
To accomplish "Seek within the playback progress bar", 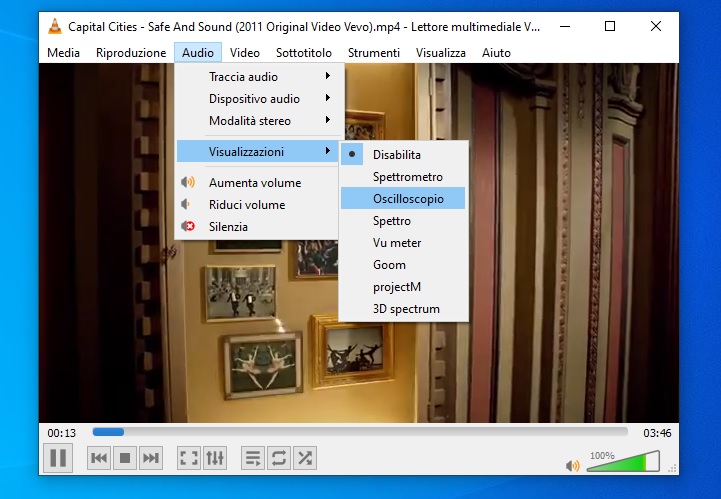I will [x=360, y=432].
